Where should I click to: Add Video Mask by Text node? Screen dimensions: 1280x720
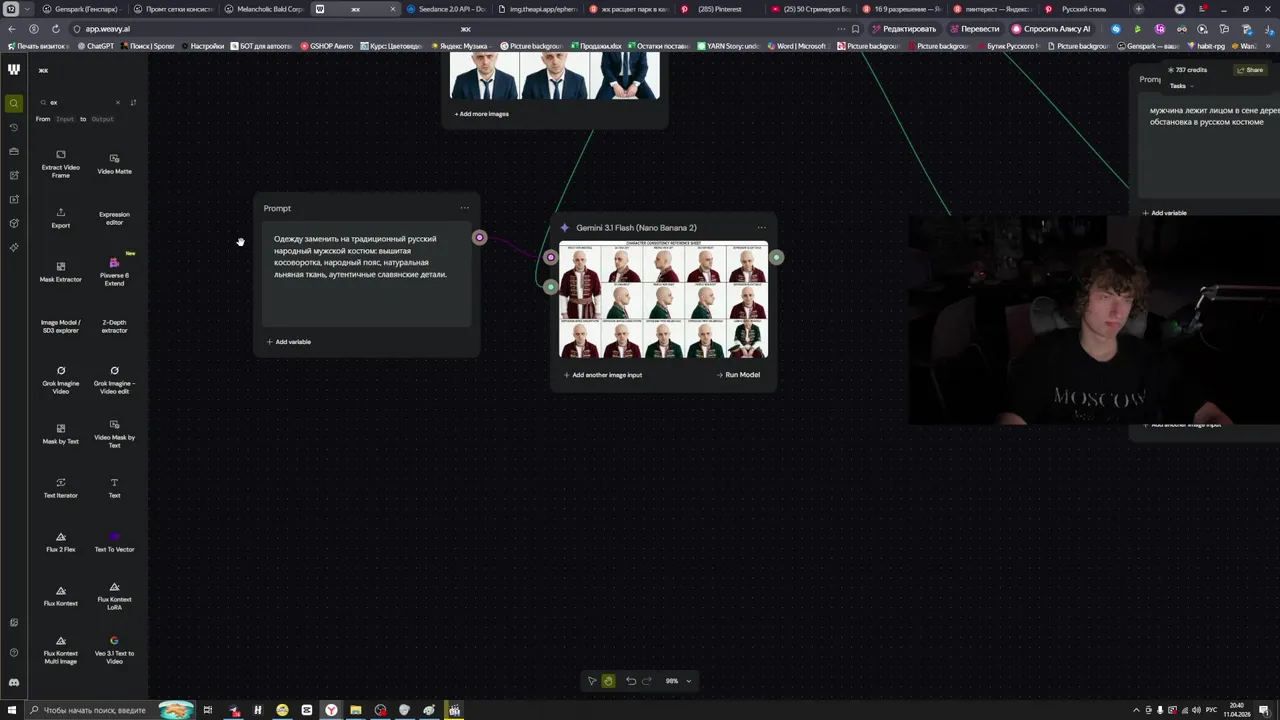pyautogui.click(x=114, y=434)
